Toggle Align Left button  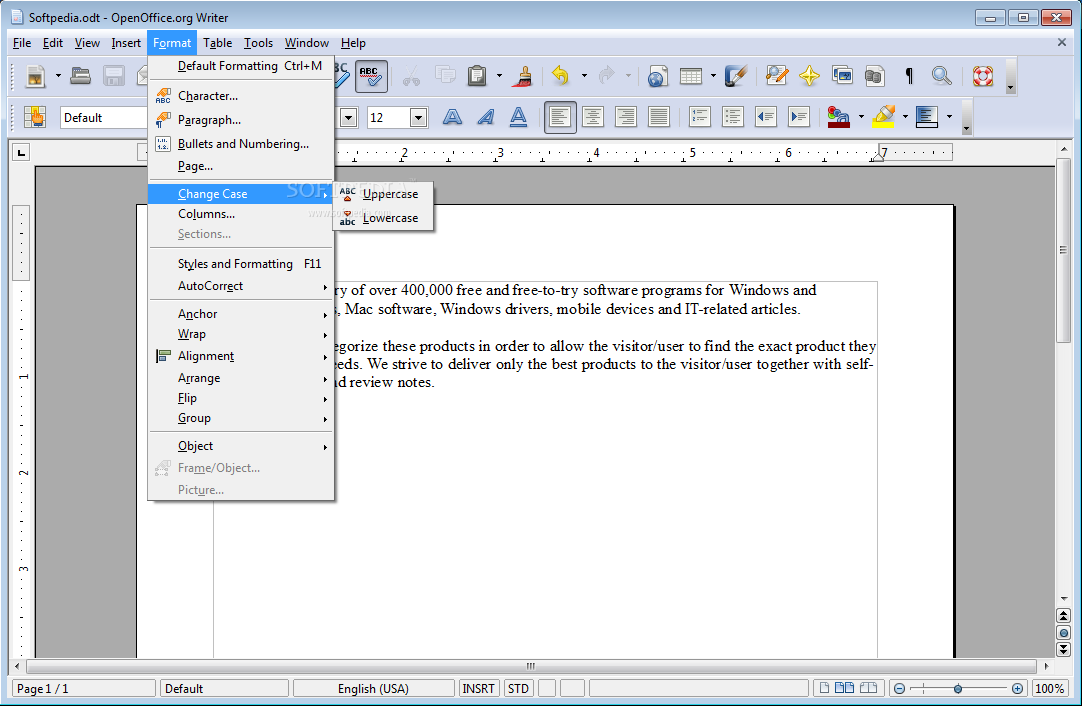560,117
